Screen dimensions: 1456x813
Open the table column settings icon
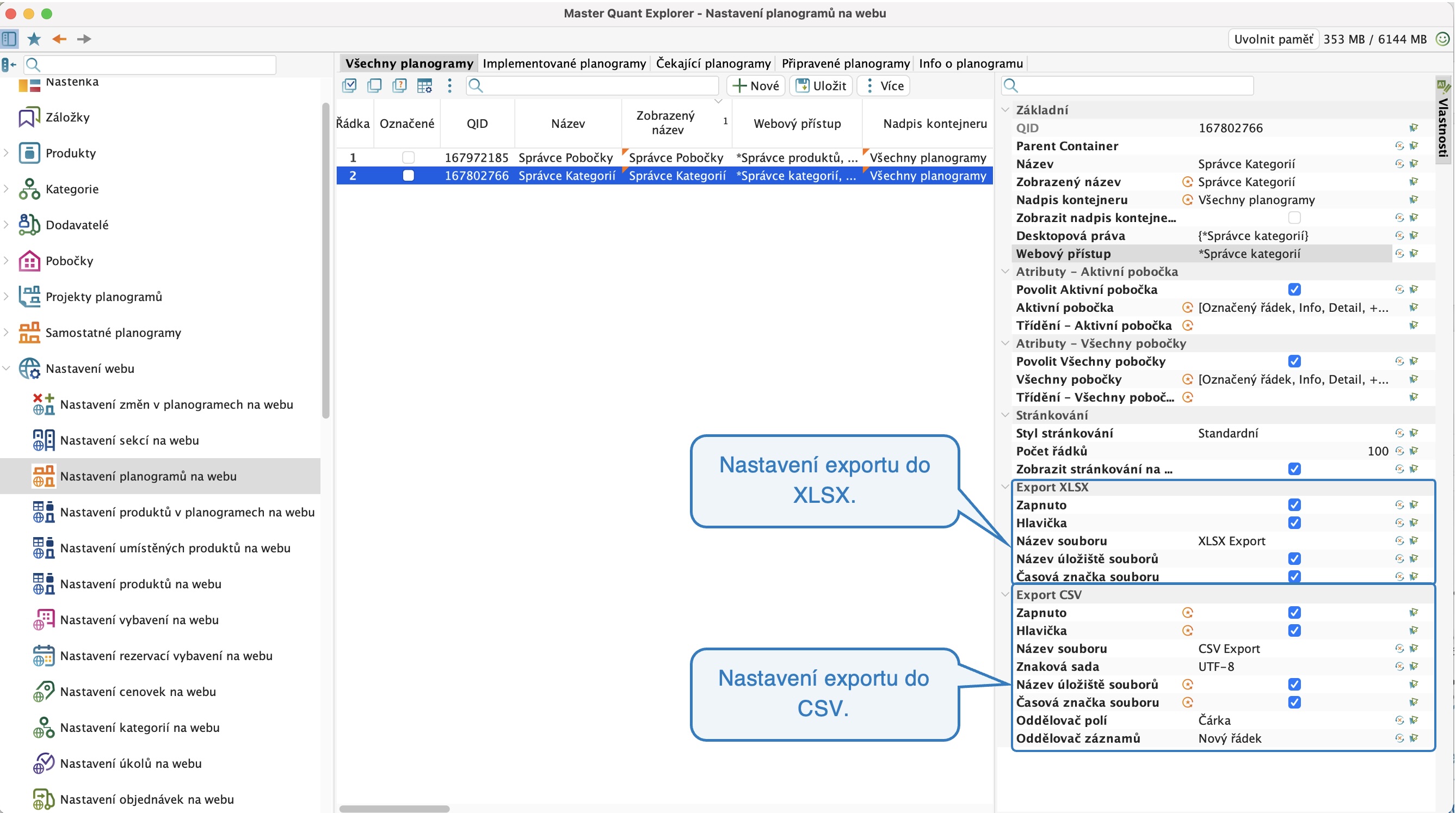coord(424,85)
